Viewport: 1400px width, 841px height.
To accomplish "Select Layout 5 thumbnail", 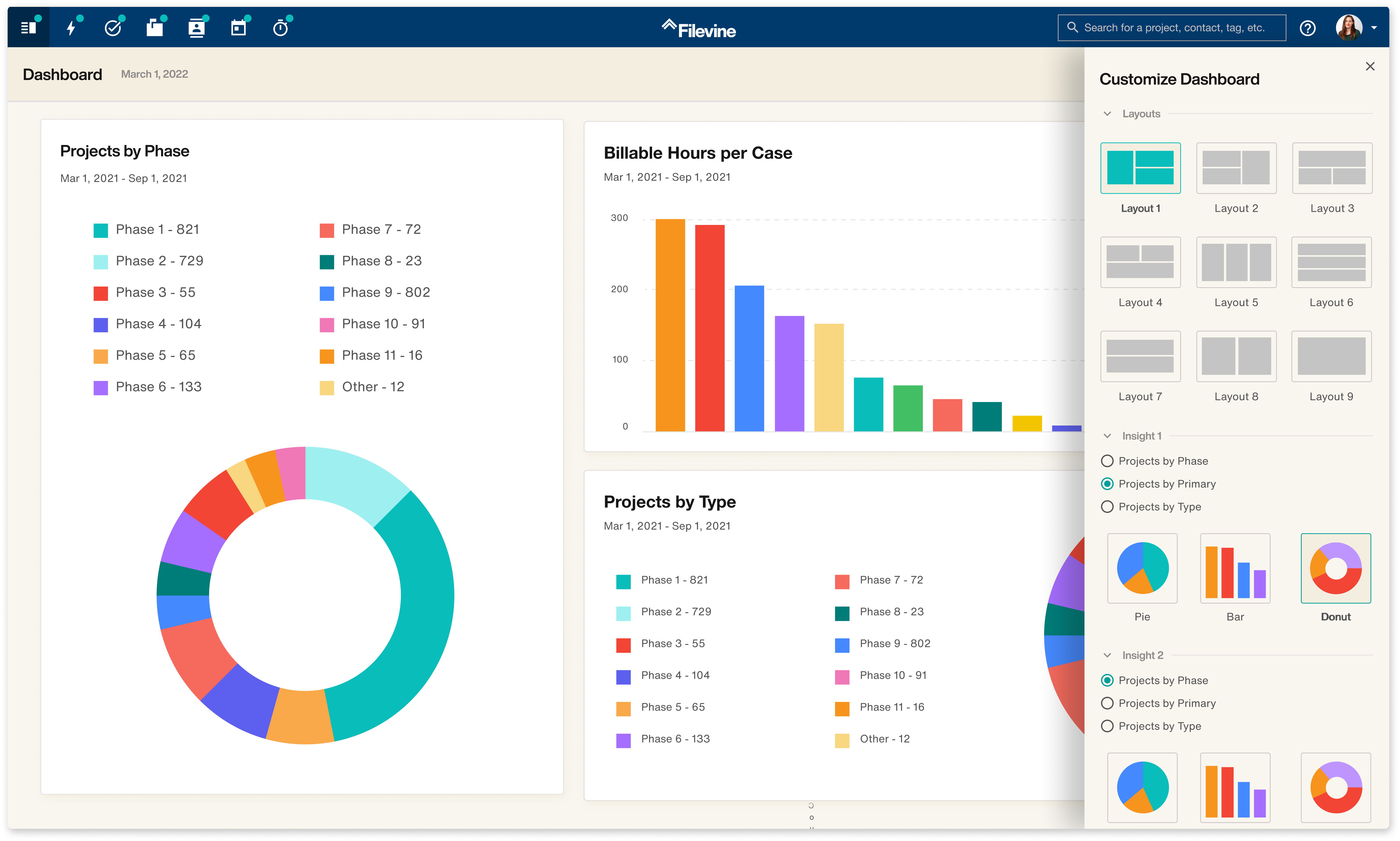I will [x=1236, y=262].
